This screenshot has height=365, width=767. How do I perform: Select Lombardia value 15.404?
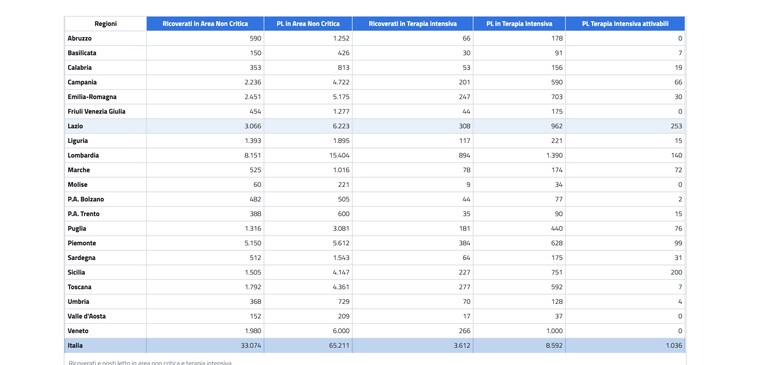pyautogui.click(x=339, y=156)
